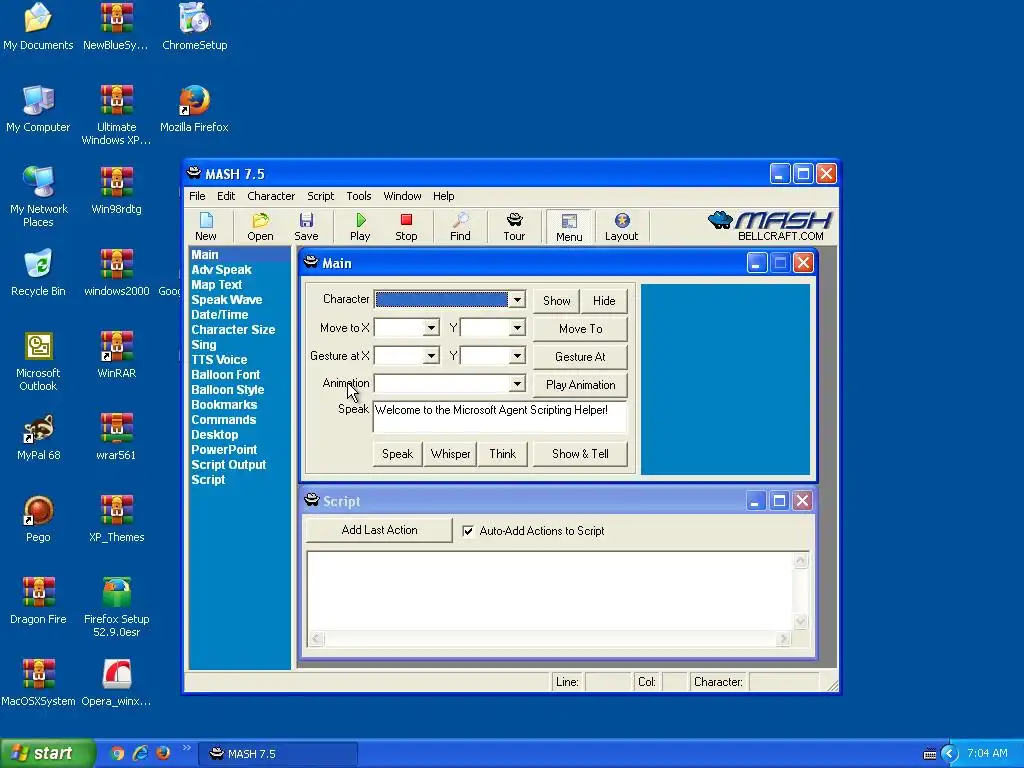Image resolution: width=1024 pixels, height=768 pixels.
Task: Open the Edit menu
Action: click(226, 196)
